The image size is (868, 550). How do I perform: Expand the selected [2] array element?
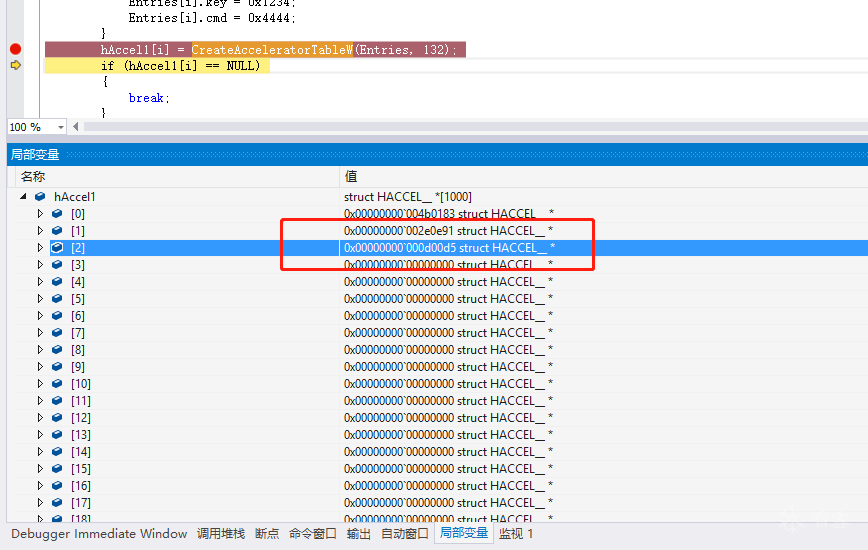[x=40, y=247]
